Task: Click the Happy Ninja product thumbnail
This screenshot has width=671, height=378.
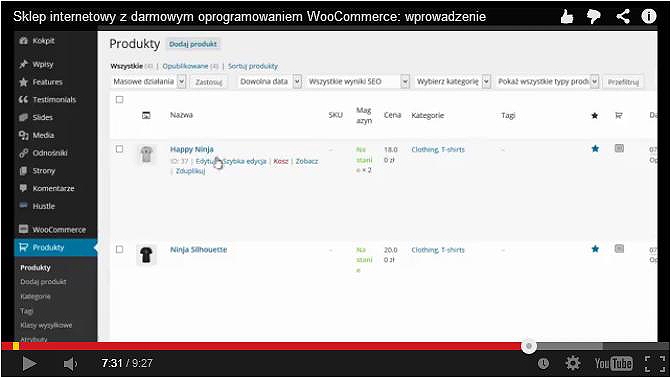Action: tap(146, 155)
